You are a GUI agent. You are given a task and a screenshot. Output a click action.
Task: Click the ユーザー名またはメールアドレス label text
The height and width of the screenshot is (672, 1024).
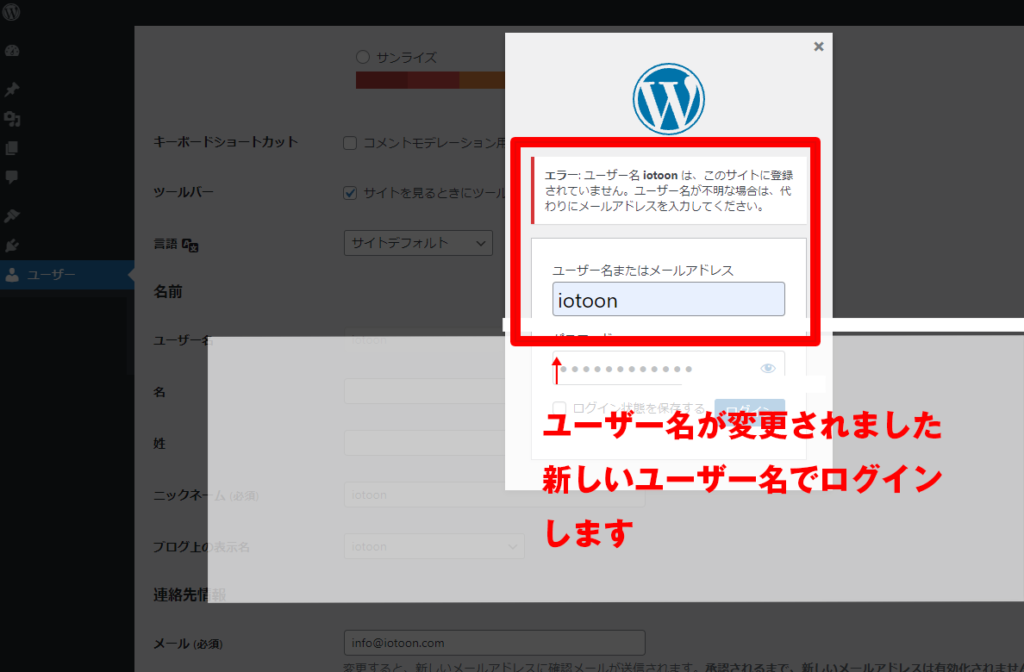click(x=643, y=270)
